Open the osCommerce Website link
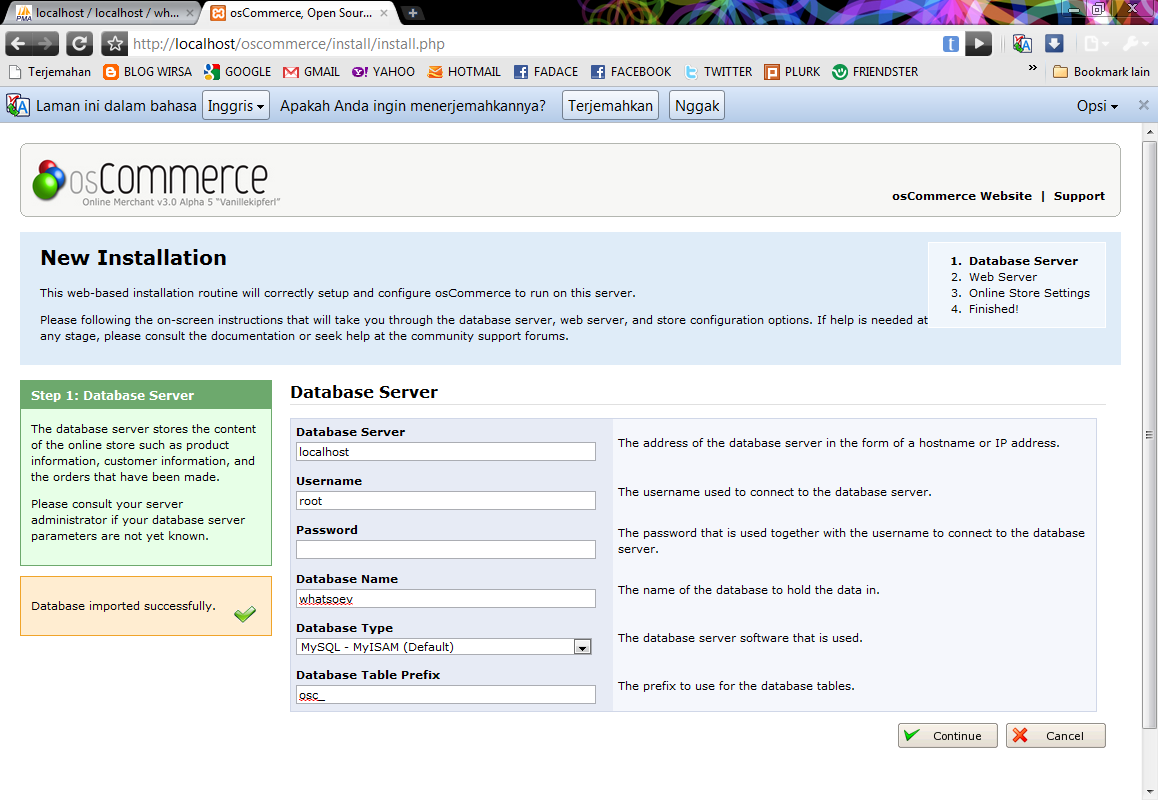1158x800 pixels. pyautogui.click(x=962, y=196)
